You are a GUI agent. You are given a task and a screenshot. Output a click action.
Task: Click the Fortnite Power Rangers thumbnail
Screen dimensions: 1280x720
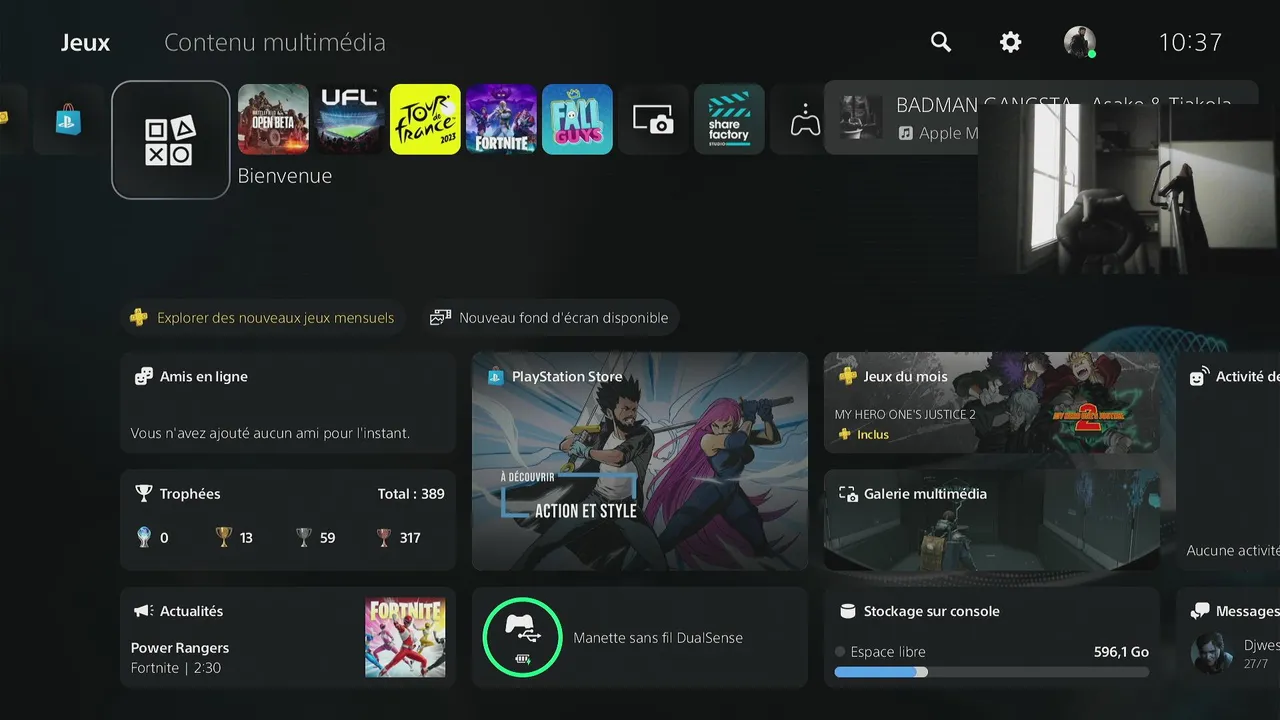tap(405, 637)
